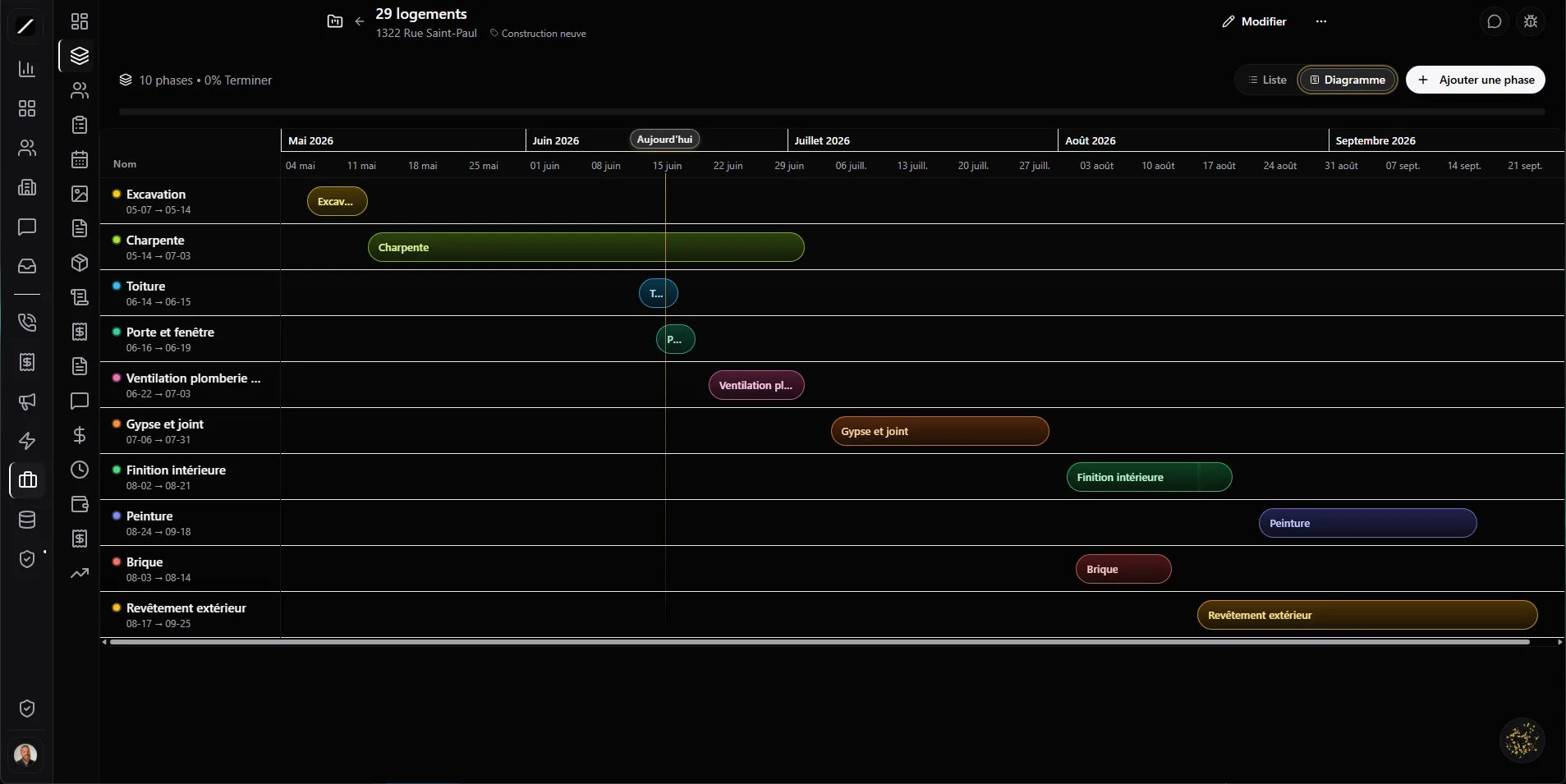
Task: Click the bug report icon in the top right
Action: (x=1531, y=21)
